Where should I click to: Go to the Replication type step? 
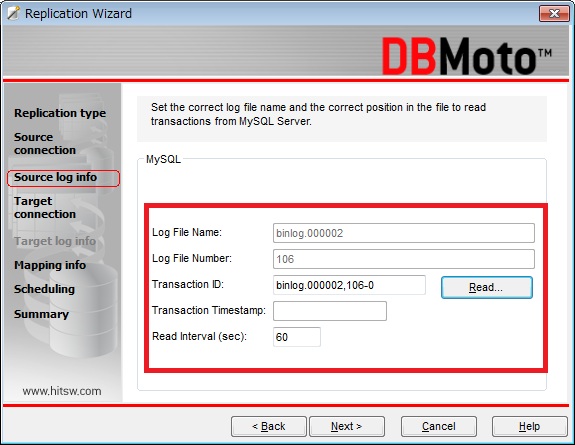60,113
